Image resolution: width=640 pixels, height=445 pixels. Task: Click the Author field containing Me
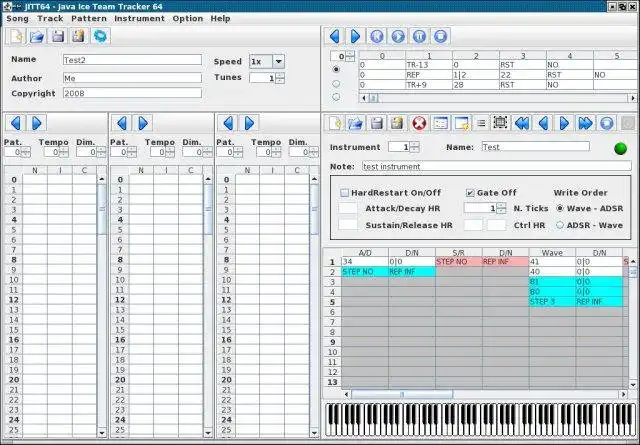tap(132, 78)
